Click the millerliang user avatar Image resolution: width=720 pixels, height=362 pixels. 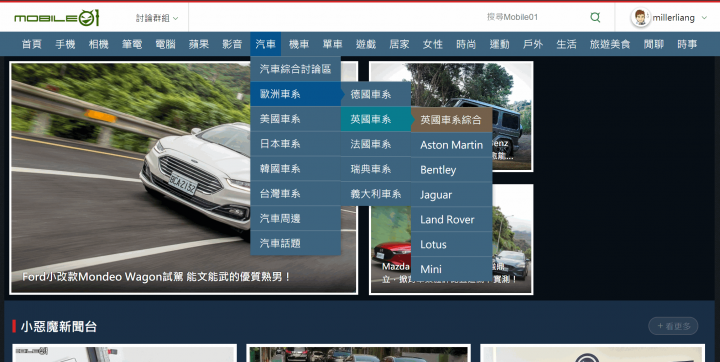(640, 18)
